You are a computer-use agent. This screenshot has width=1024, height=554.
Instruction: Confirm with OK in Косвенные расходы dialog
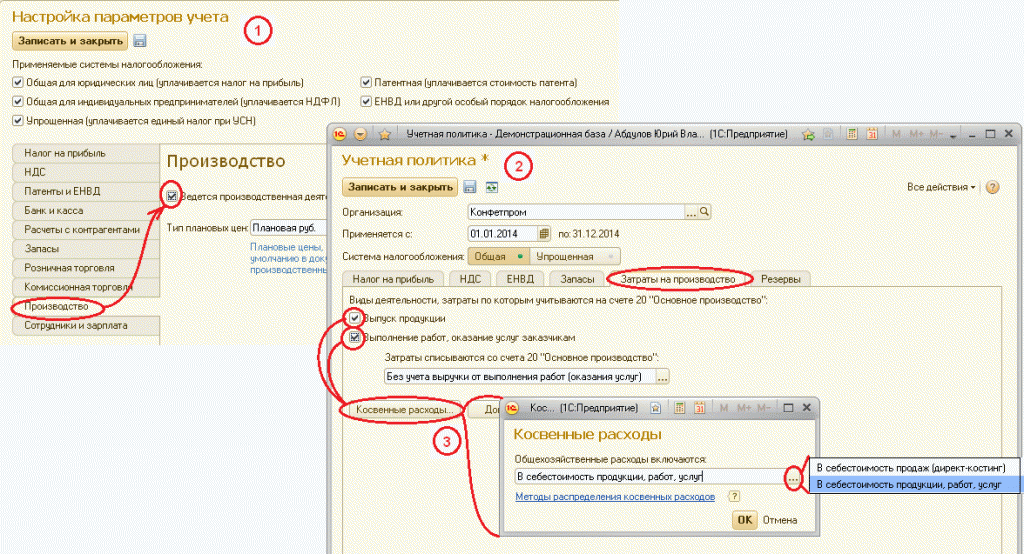(744, 520)
